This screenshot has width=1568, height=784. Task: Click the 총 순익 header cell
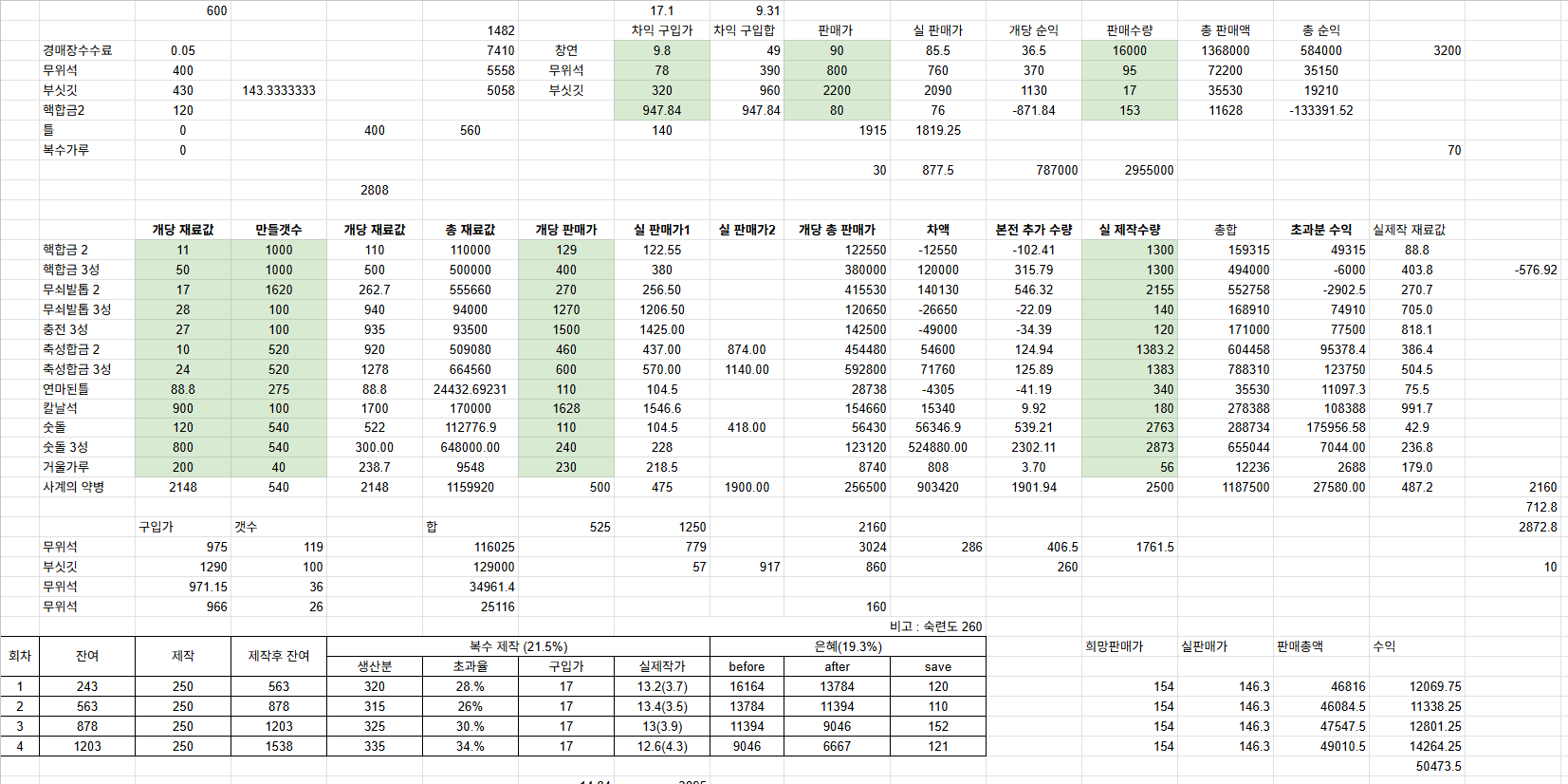tap(1320, 30)
